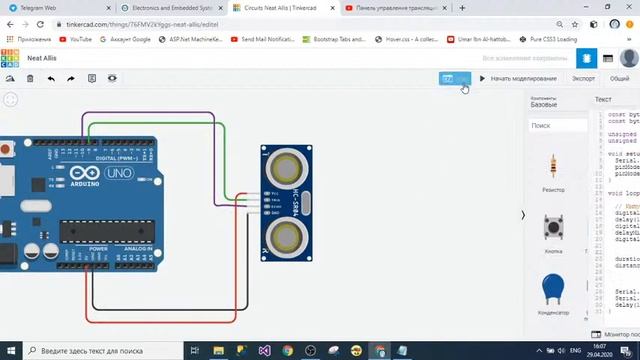
Task: Open Windows notification center
Action: tap(625, 351)
